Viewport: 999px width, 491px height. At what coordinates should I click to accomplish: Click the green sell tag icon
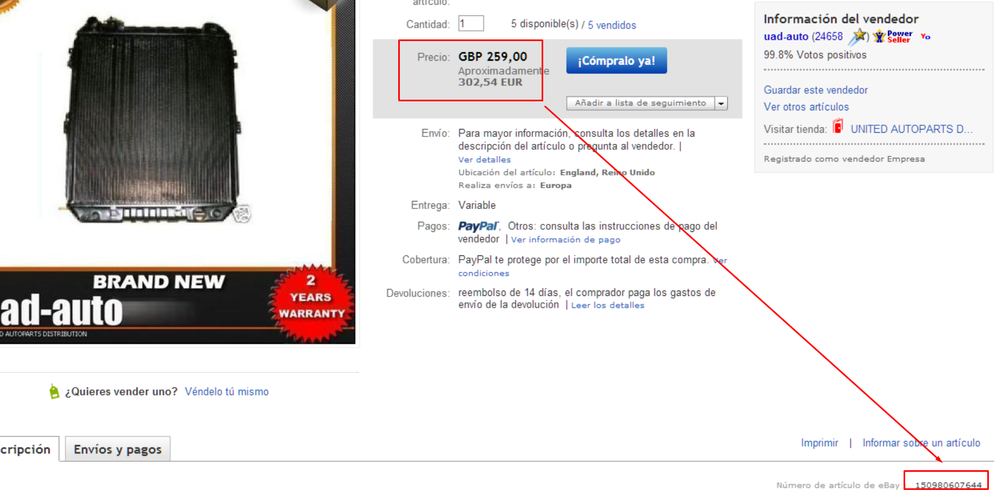[x=54, y=392]
